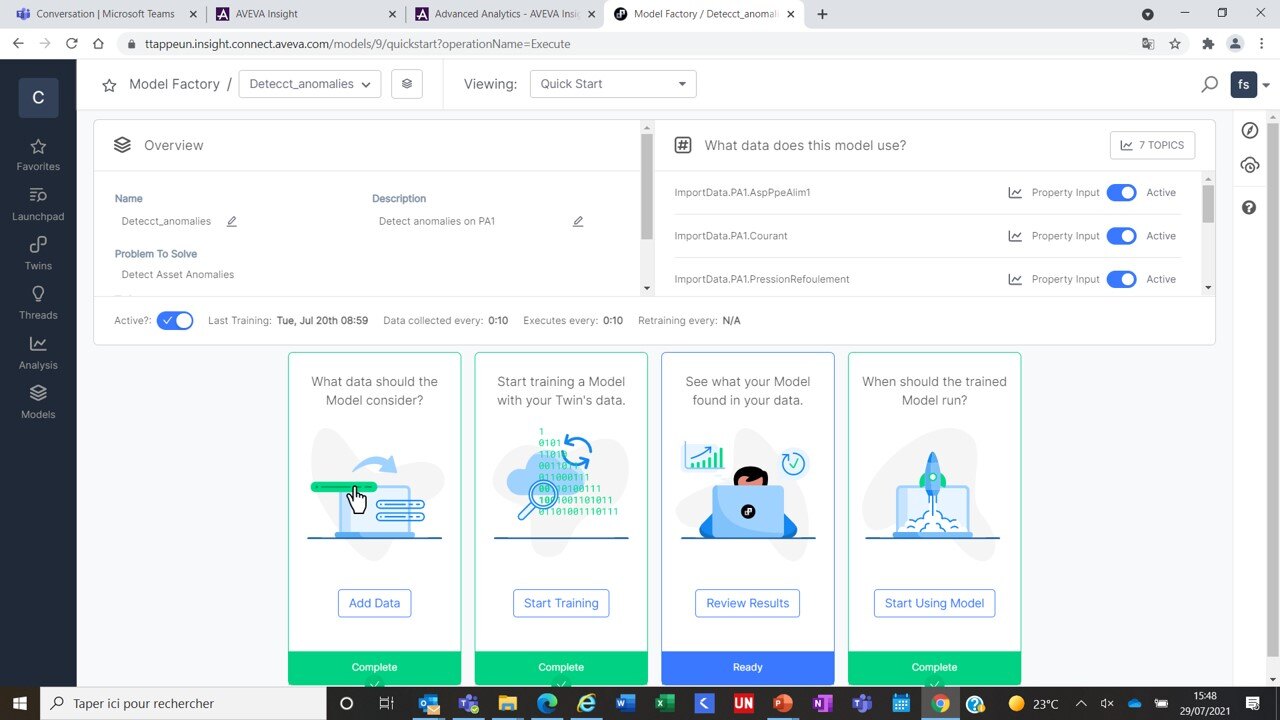Click the data topics list scrollbar
This screenshot has width=1280, height=720.
pos(1208,204)
